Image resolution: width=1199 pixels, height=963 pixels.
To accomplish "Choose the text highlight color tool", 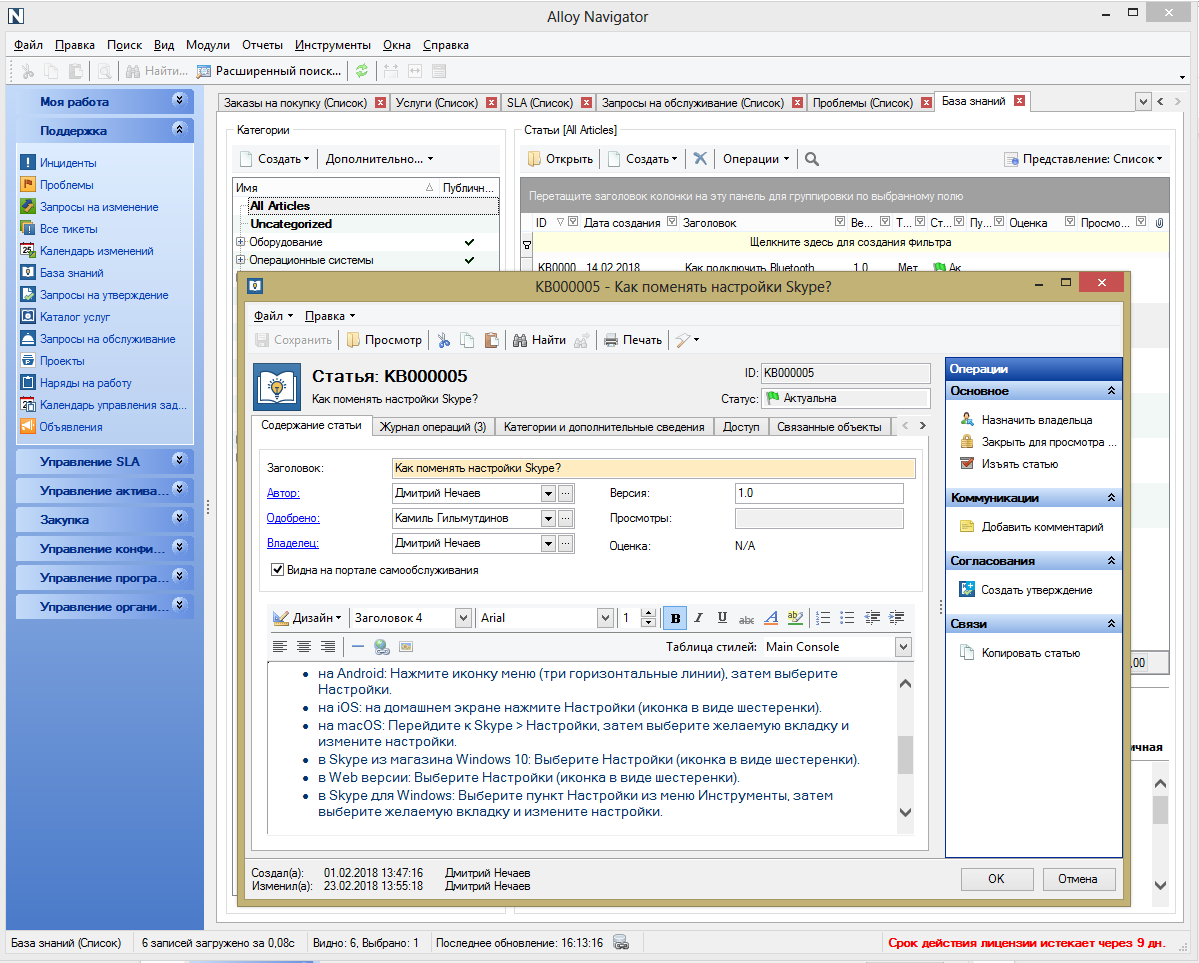I will [x=795, y=618].
